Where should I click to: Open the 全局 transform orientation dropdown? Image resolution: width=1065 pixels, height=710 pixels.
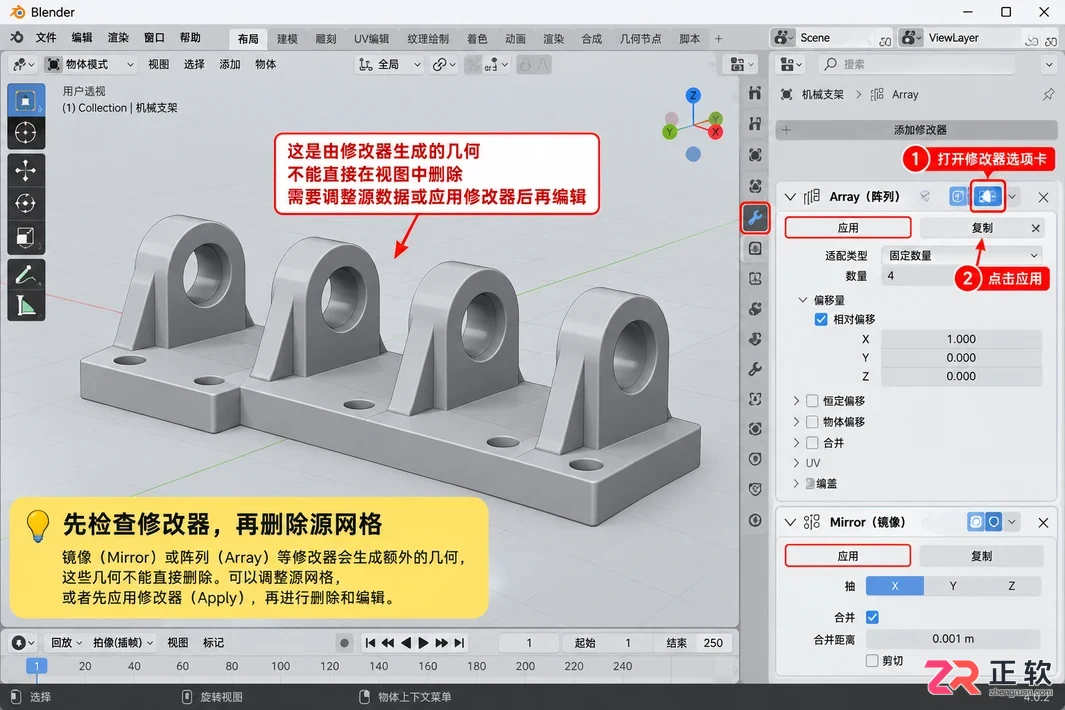[x=391, y=65]
